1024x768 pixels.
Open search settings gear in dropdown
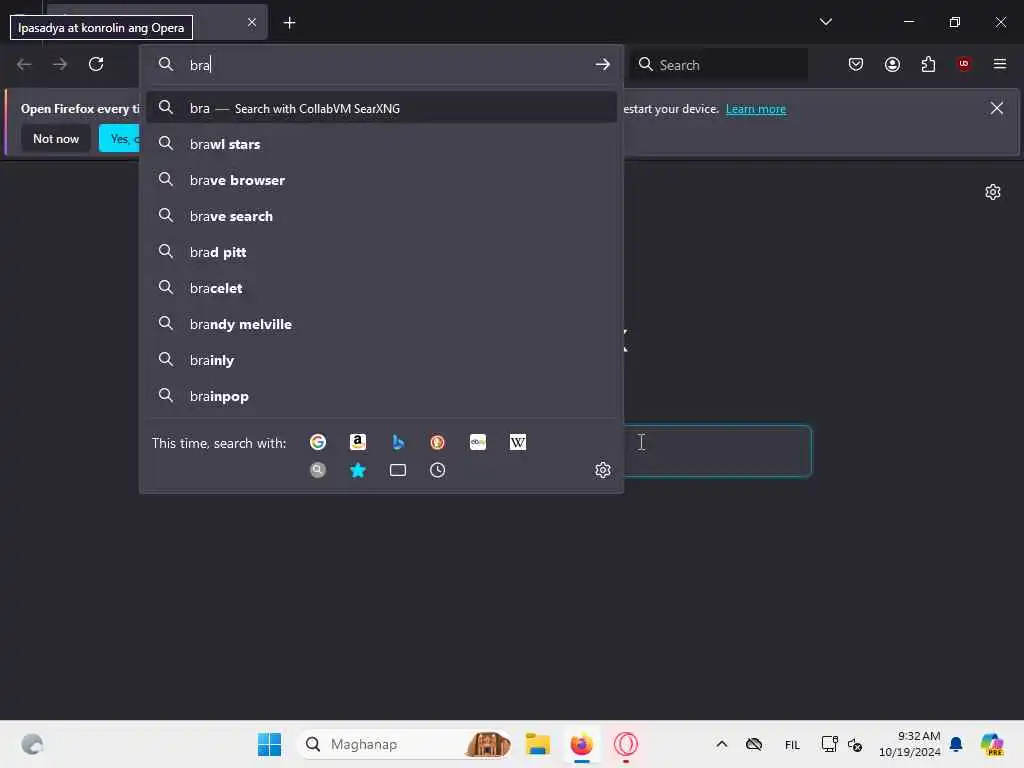pos(603,470)
